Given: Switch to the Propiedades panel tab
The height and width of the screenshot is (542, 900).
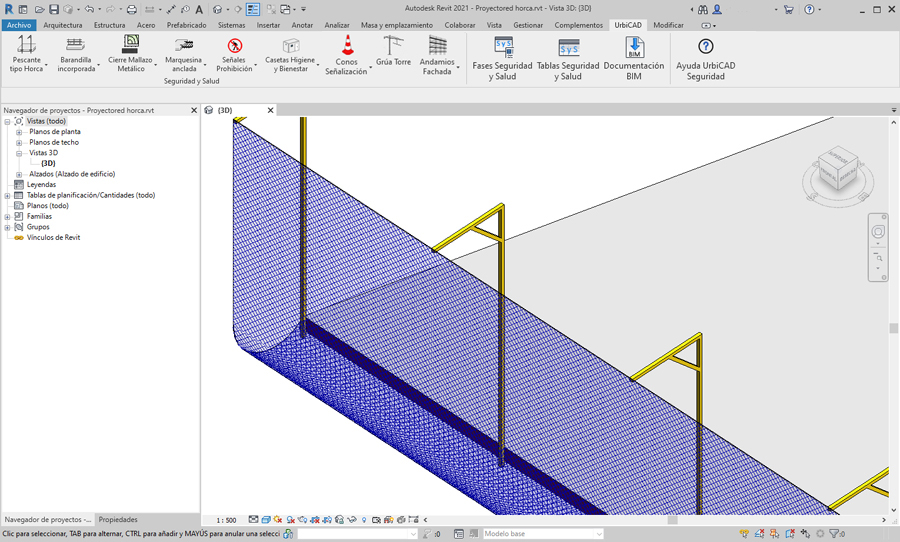Looking at the screenshot, I should pyautogui.click(x=118, y=520).
